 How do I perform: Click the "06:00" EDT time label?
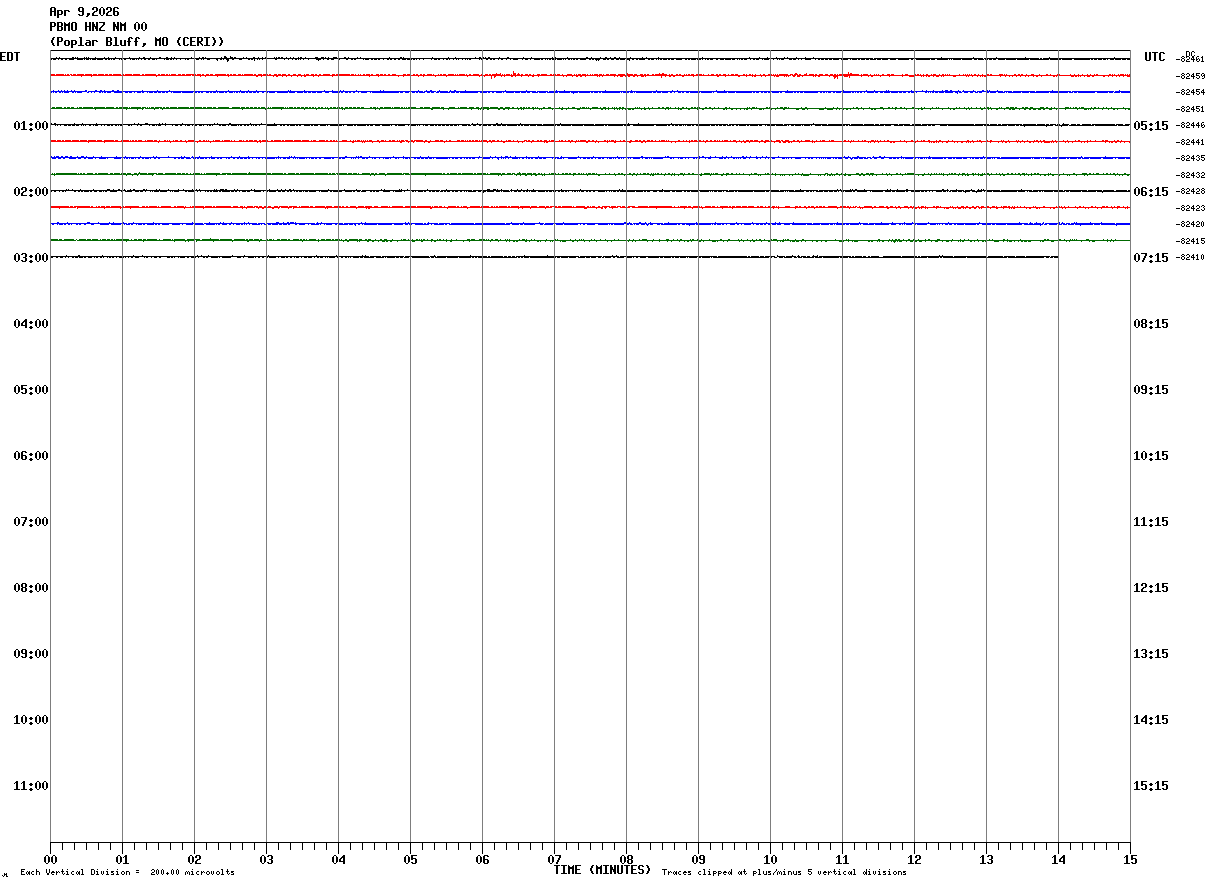coord(31,456)
